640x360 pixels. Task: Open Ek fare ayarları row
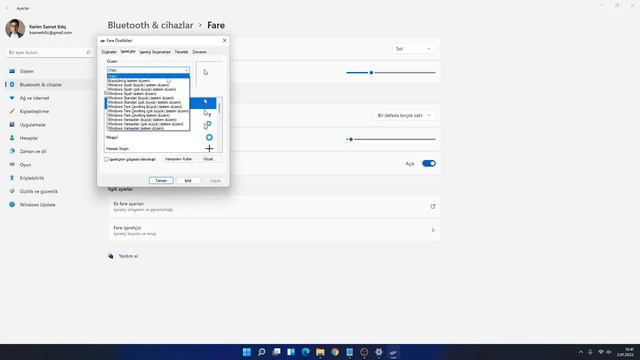coord(274,207)
